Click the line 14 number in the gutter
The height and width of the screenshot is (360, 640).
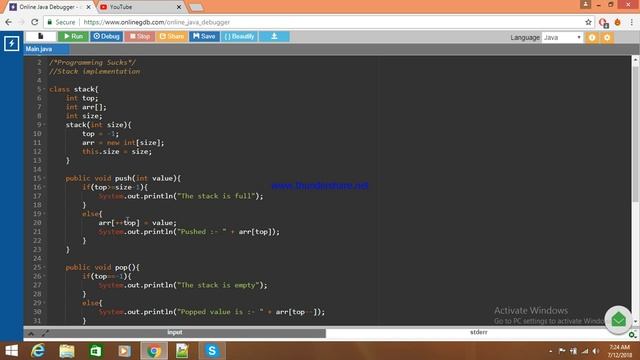[37, 169]
